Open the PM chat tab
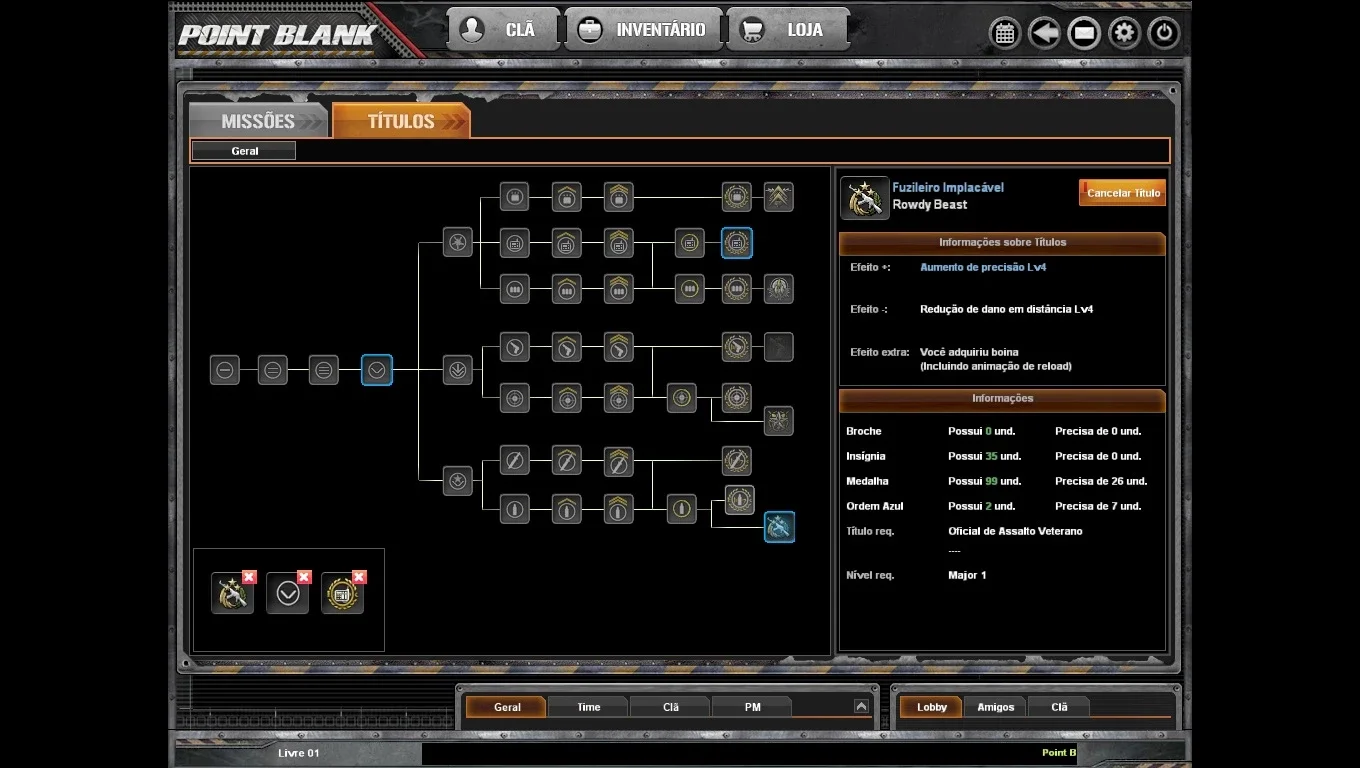This screenshot has height=768, width=1360. pyautogui.click(x=752, y=707)
